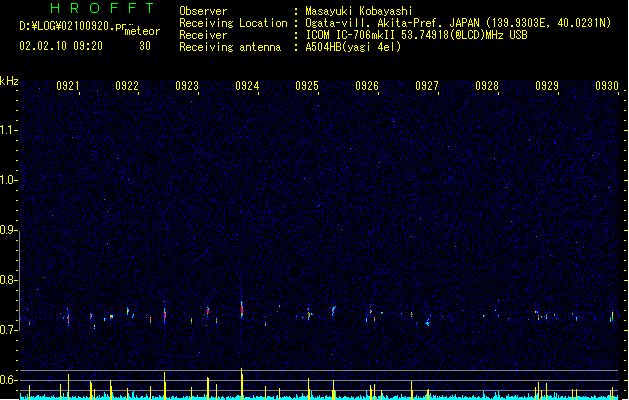629x400 pixels.
Task: Click the 0.6 kHz axis label
Action: click(x=8, y=380)
